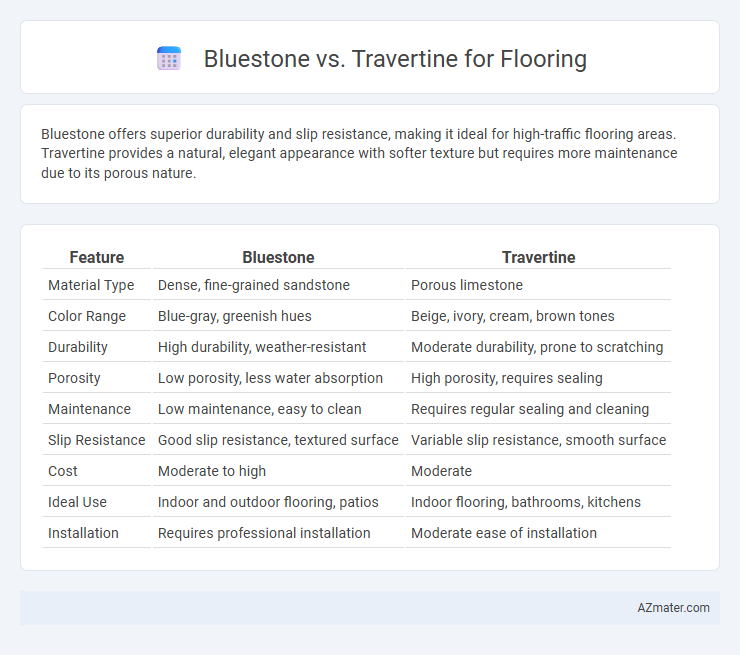Select the summary paragraph starting 'Bluestone offers superior durability'
740x655 pixels.
(359, 153)
